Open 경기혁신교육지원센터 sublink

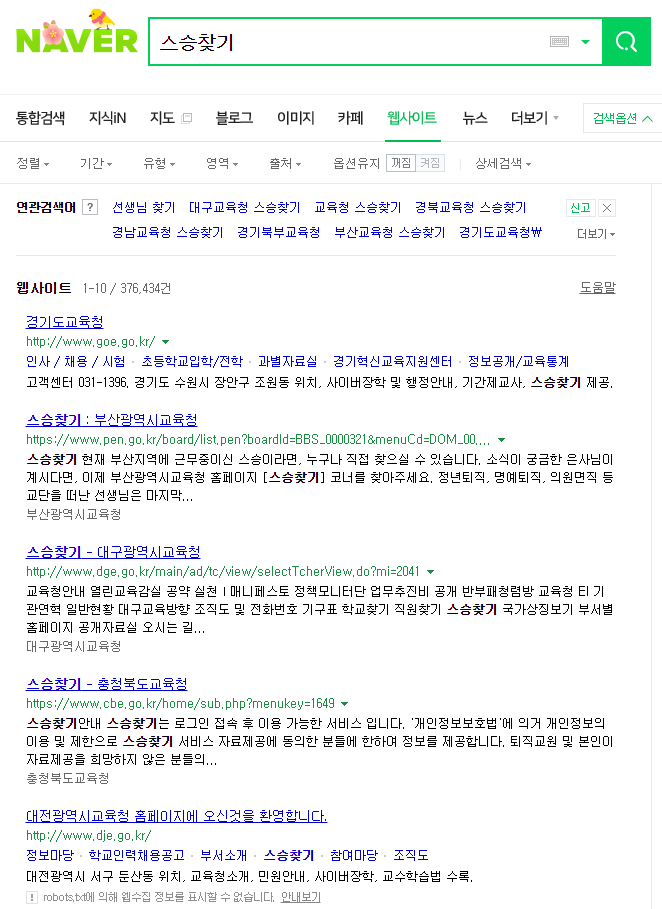pyautogui.click(x=392, y=362)
